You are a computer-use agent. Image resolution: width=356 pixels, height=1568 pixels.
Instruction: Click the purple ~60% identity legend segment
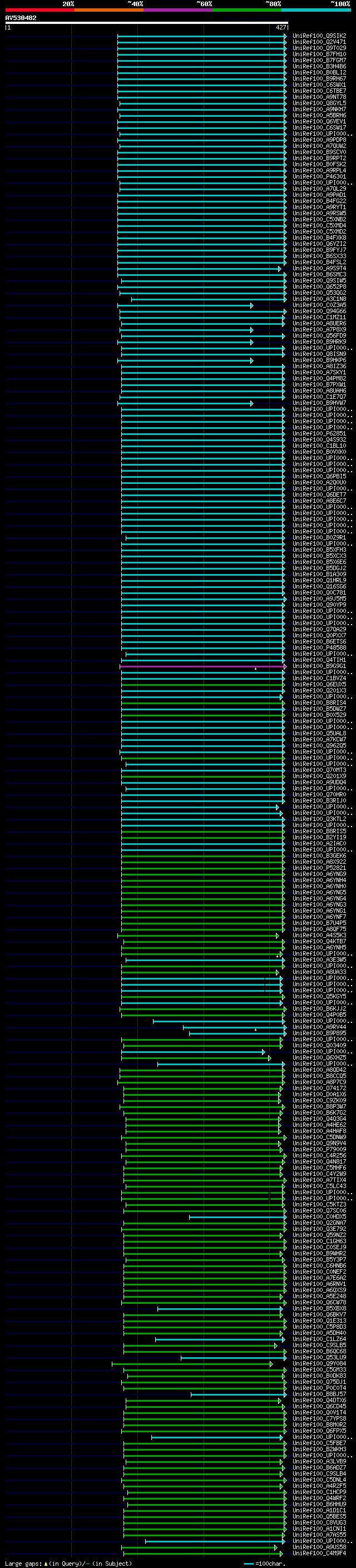(177, 10)
